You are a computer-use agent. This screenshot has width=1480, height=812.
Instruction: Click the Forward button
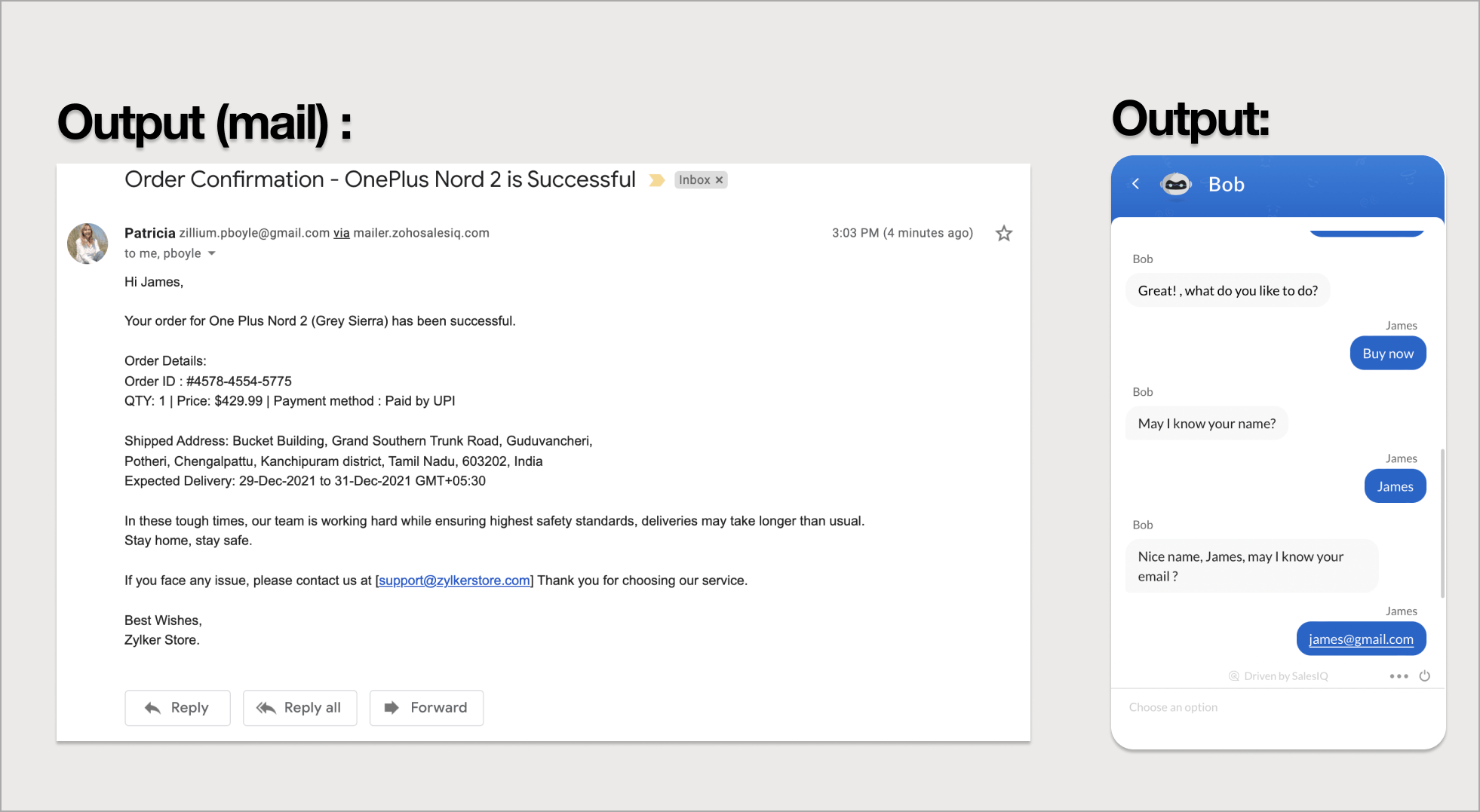click(426, 708)
